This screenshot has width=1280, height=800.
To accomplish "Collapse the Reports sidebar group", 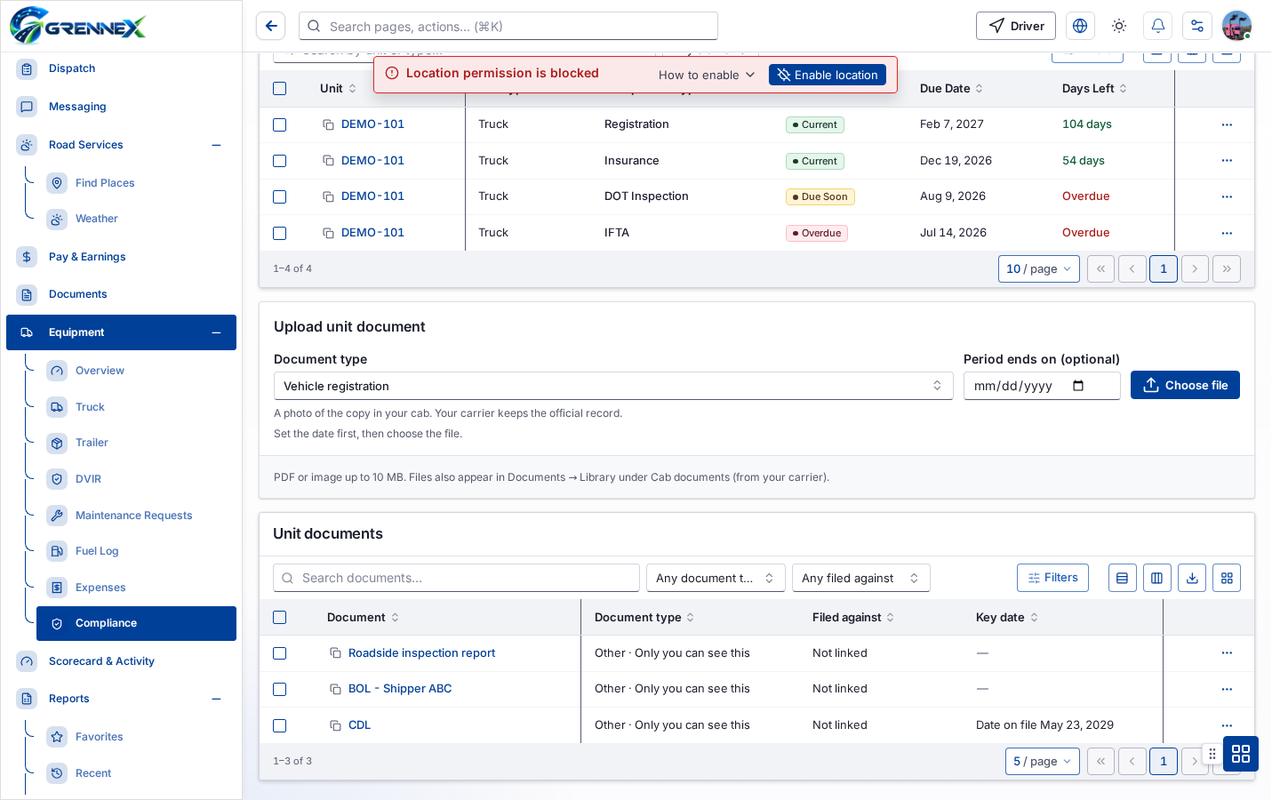I will click(216, 699).
